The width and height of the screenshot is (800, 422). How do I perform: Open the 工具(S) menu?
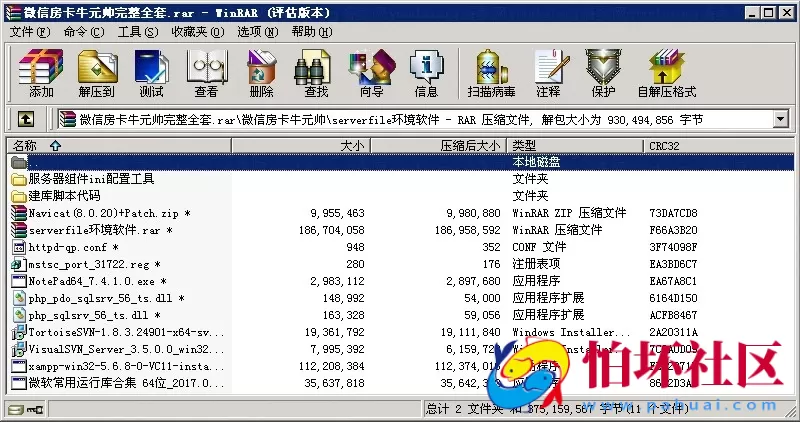[x=138, y=32]
